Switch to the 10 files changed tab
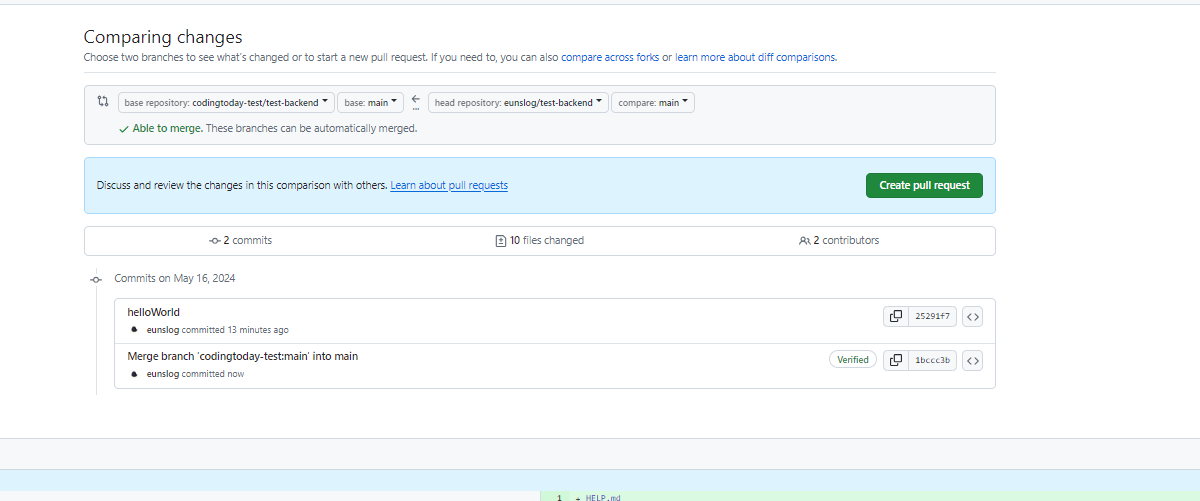Viewport: 1200px width, 501px height. [x=540, y=241]
